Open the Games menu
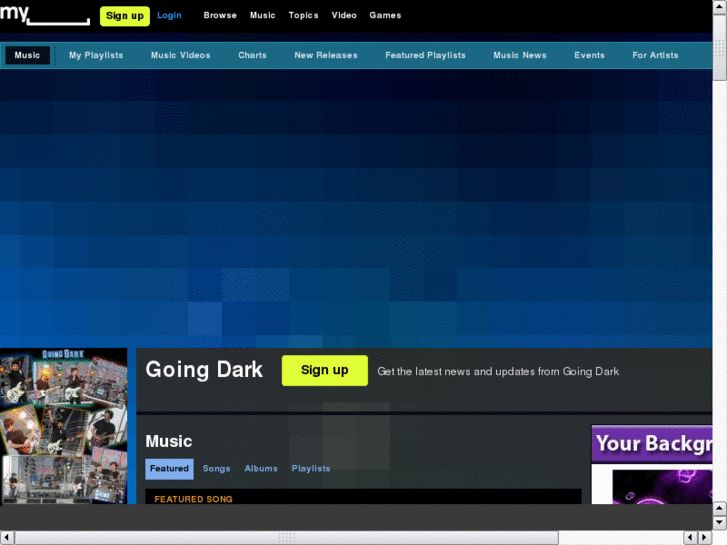The height and width of the screenshot is (545, 727). pos(385,15)
